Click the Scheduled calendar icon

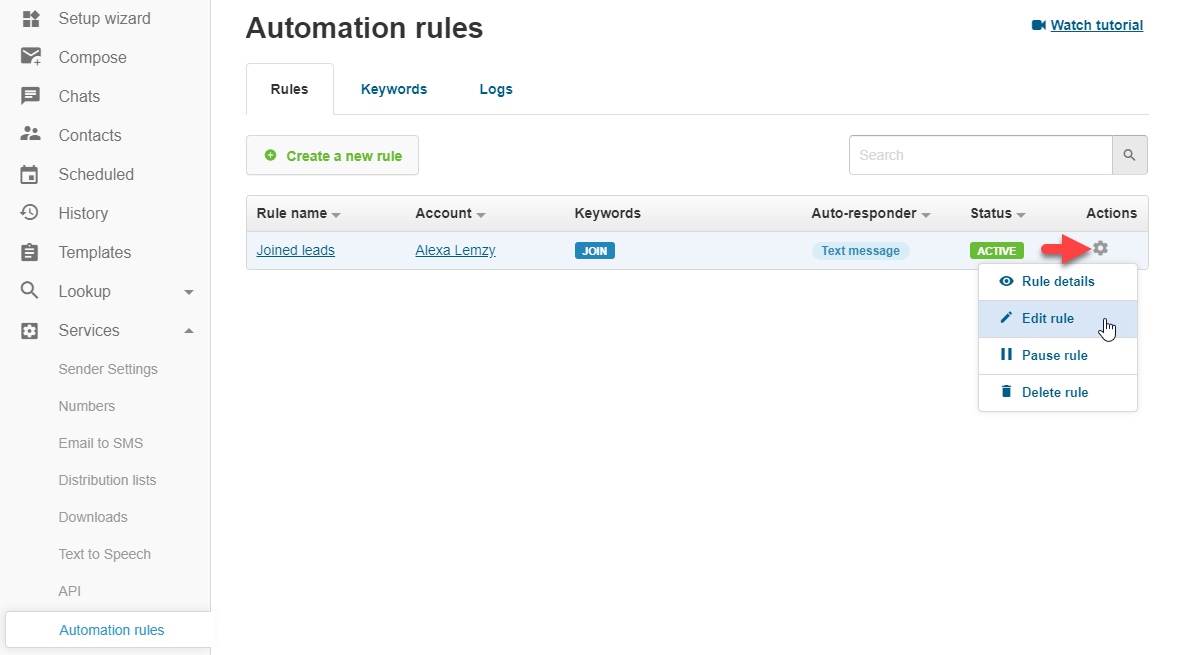29,174
